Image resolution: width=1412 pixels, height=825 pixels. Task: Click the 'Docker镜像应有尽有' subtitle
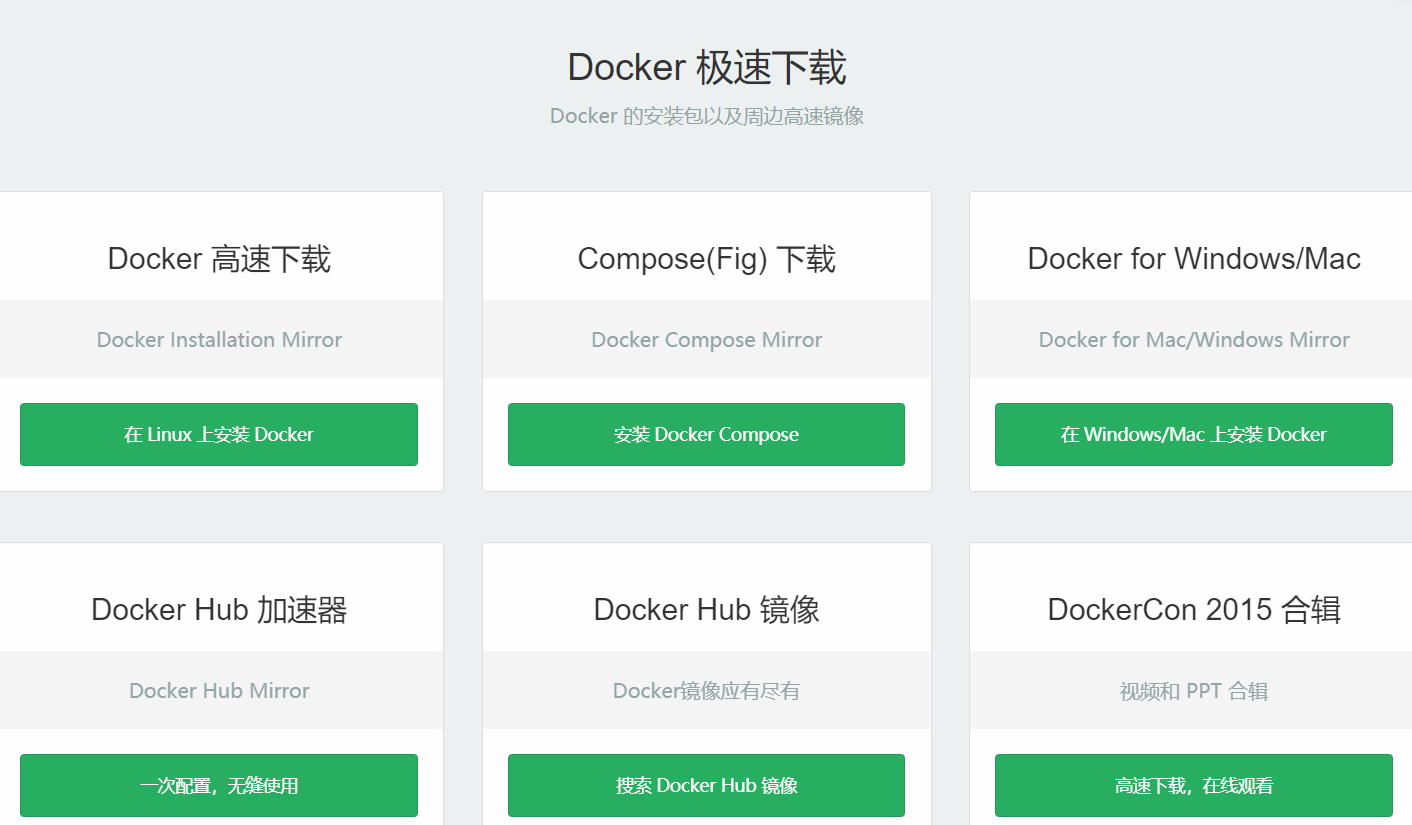[706, 691]
